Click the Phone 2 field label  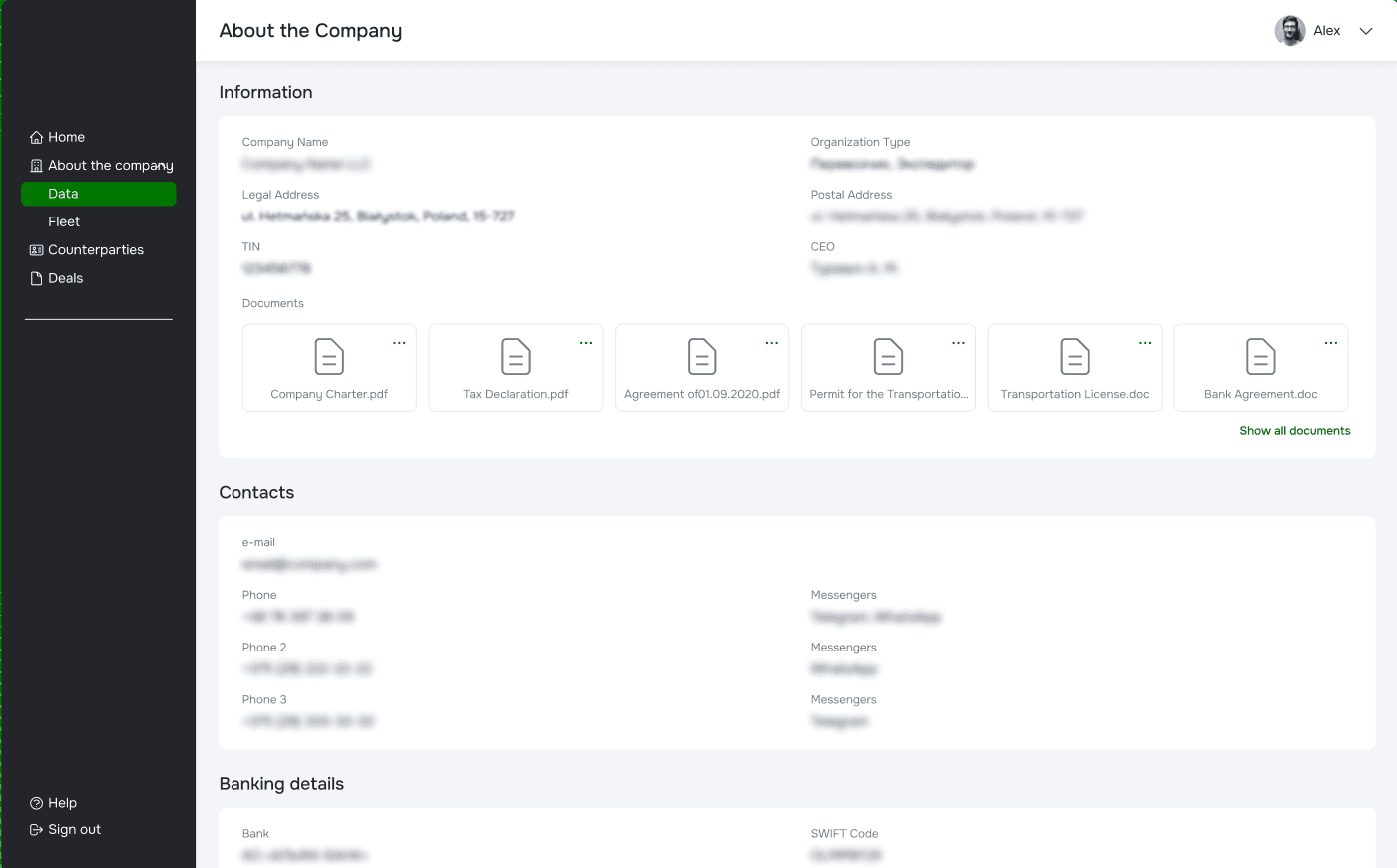pyautogui.click(x=264, y=647)
